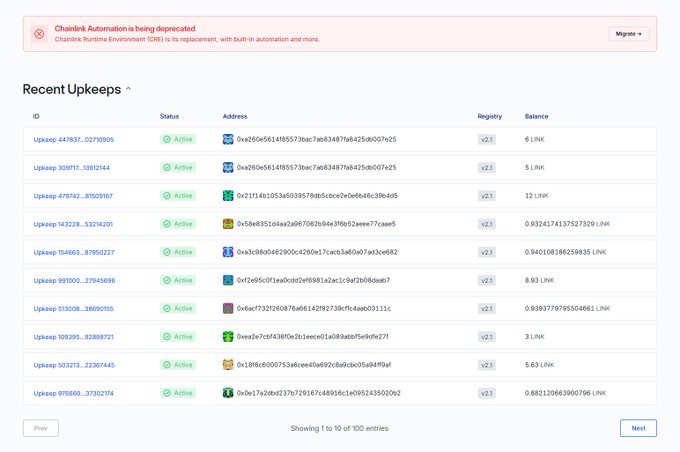680x452 pixels.
Task: Open Upkeep 154663...87950227 link
Action: pyautogui.click(x=74, y=252)
